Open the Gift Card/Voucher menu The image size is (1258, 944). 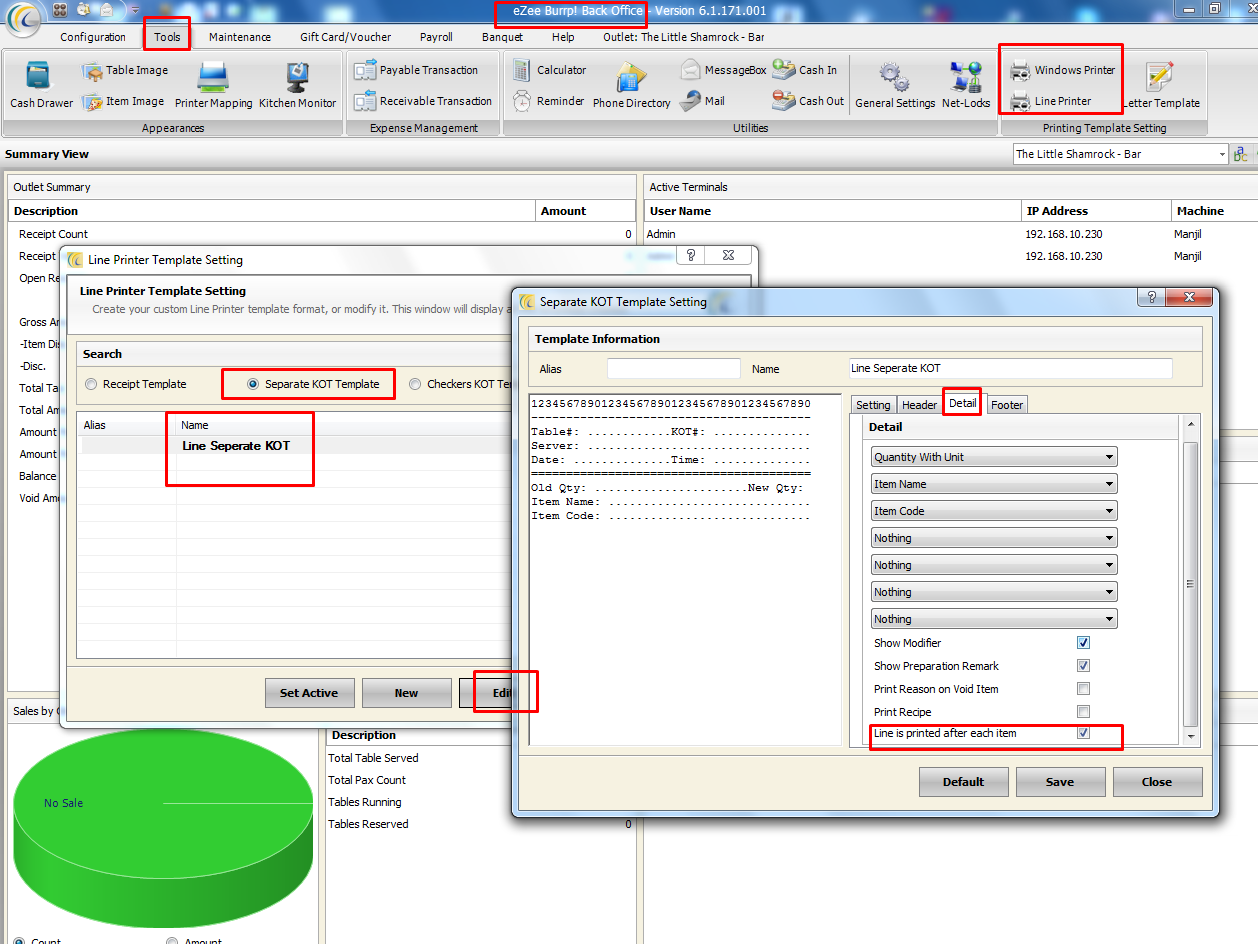pyautogui.click(x=345, y=37)
